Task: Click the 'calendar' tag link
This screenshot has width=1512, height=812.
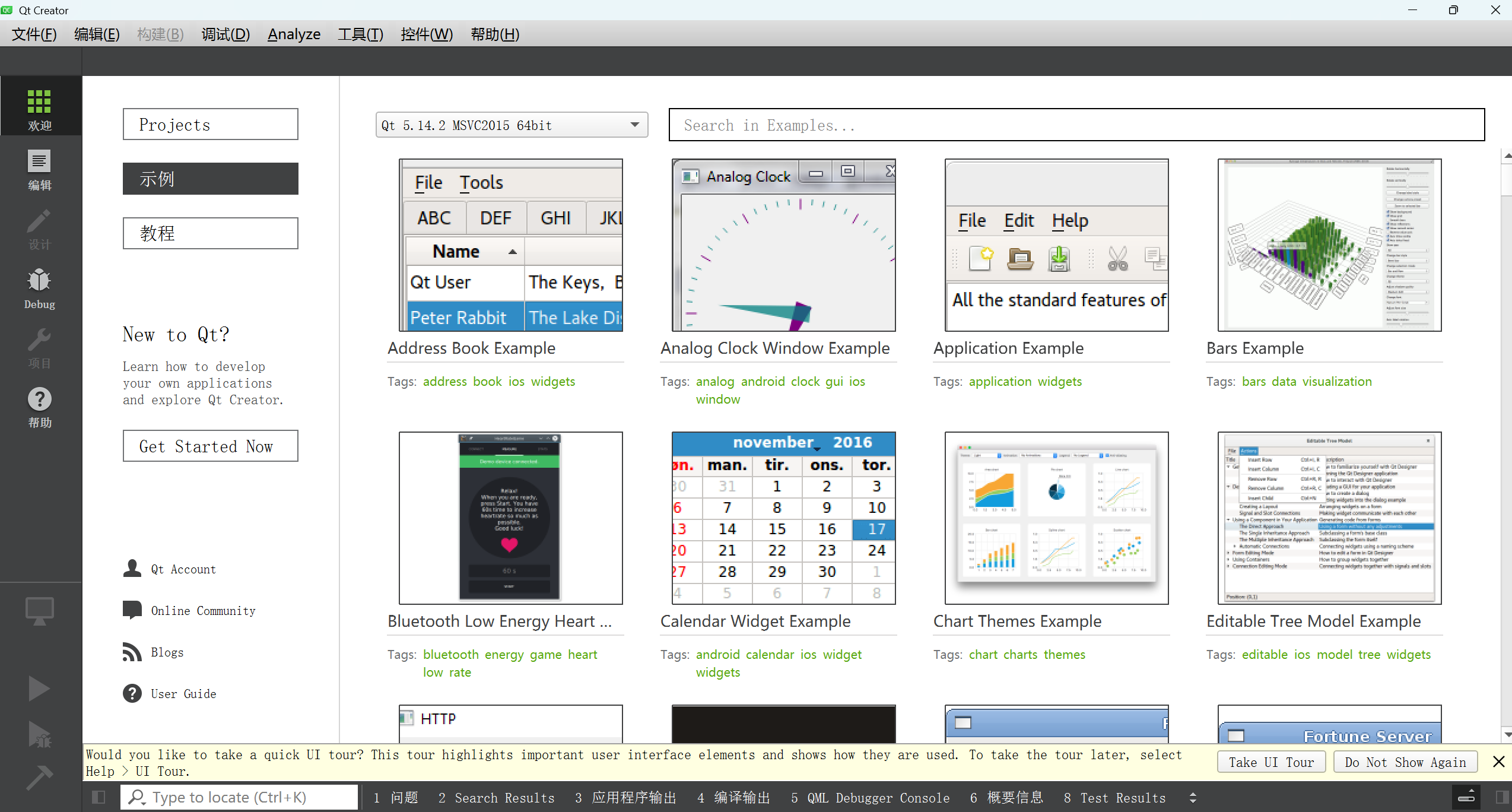Action: tap(770, 654)
